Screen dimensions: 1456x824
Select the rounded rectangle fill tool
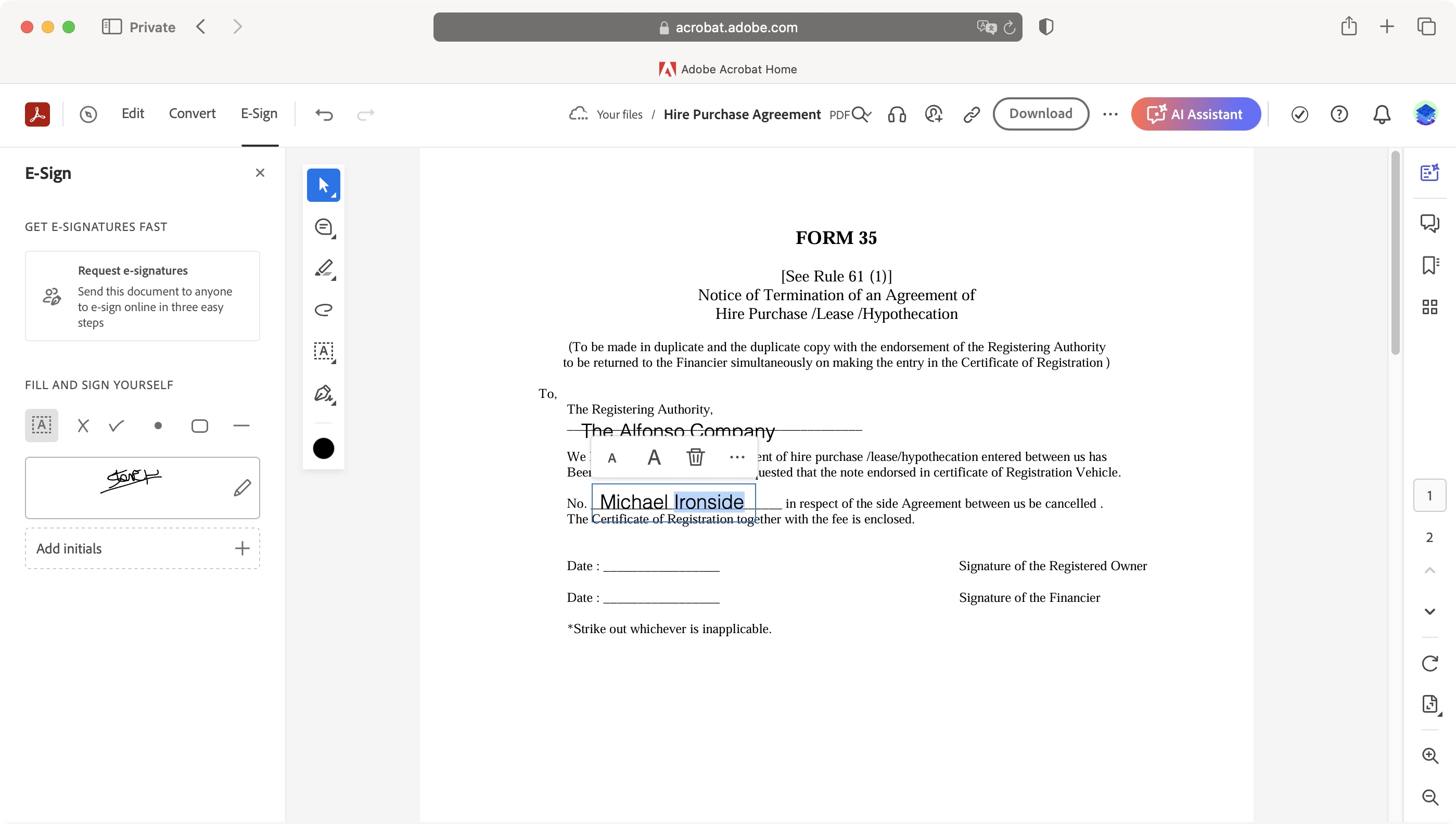[x=200, y=426]
